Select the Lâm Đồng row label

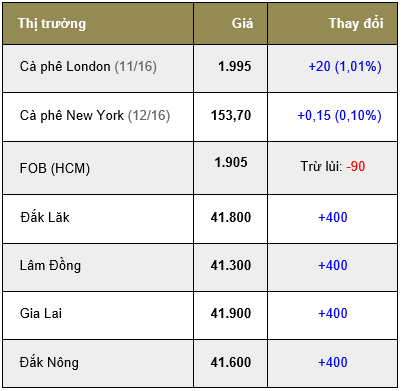(50, 266)
